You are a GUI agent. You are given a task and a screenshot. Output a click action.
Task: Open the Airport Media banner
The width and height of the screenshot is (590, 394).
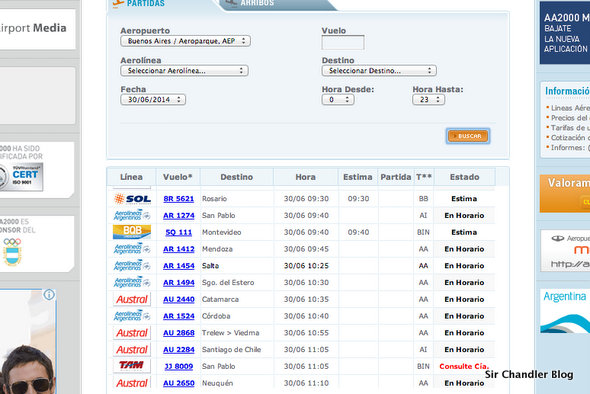pyautogui.click(x=37, y=29)
